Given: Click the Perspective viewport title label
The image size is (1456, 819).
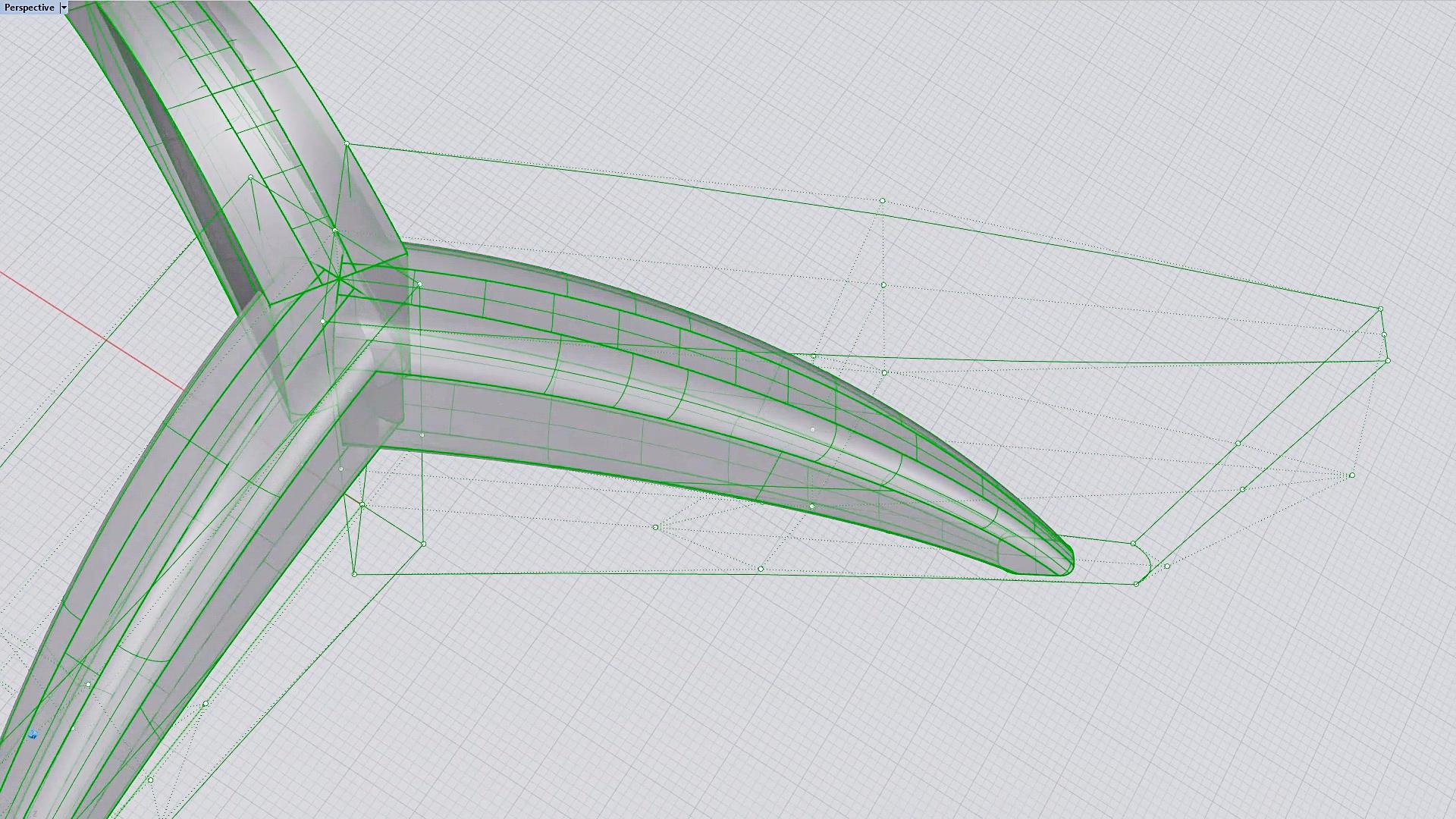Looking at the screenshot, I should pyautogui.click(x=29, y=8).
